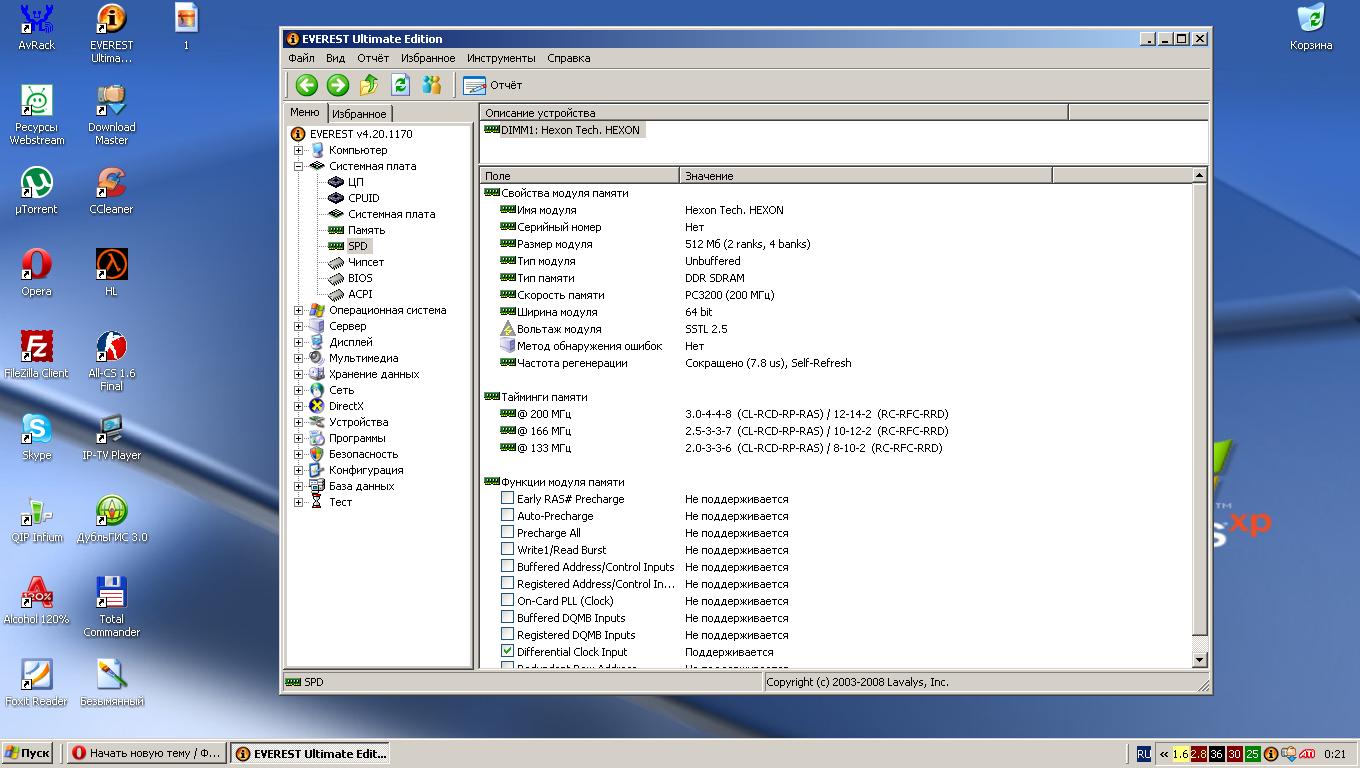Toggle the Write1/Read Burst checkbox

click(507, 549)
